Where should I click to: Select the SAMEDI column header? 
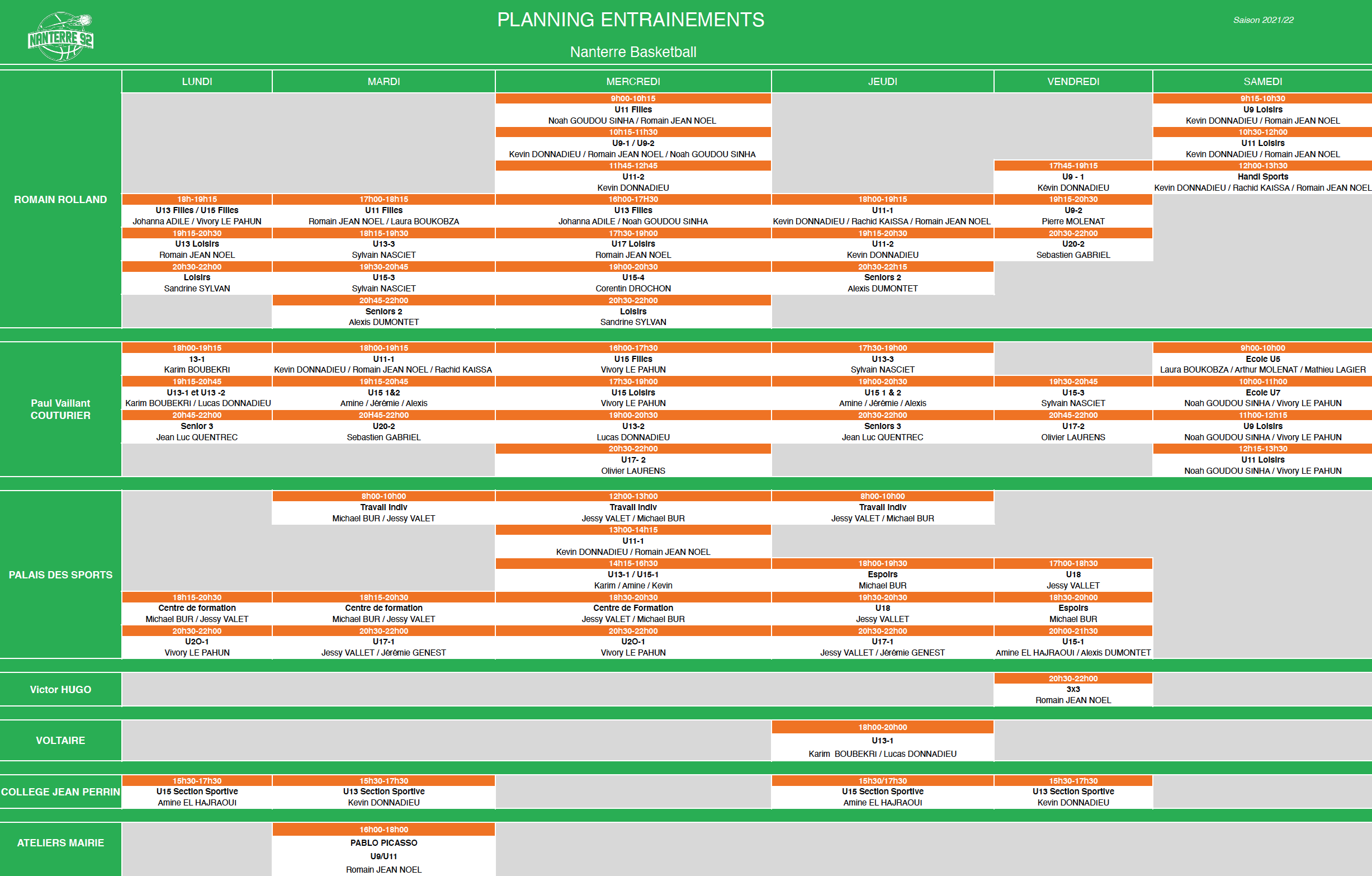pos(1262,82)
